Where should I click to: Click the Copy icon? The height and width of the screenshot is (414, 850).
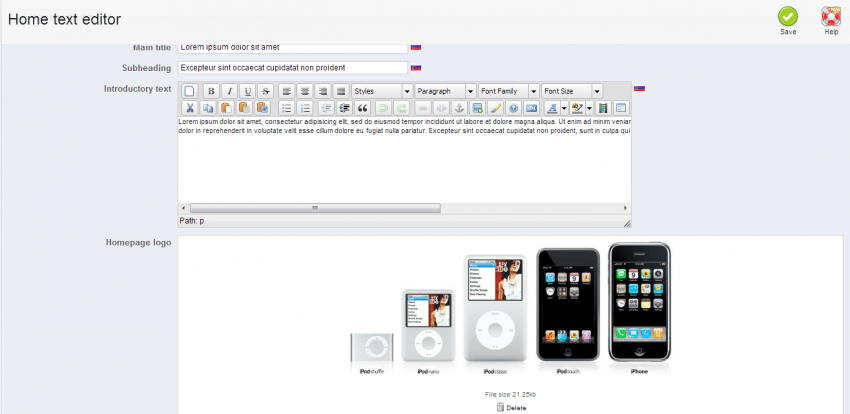(207, 107)
